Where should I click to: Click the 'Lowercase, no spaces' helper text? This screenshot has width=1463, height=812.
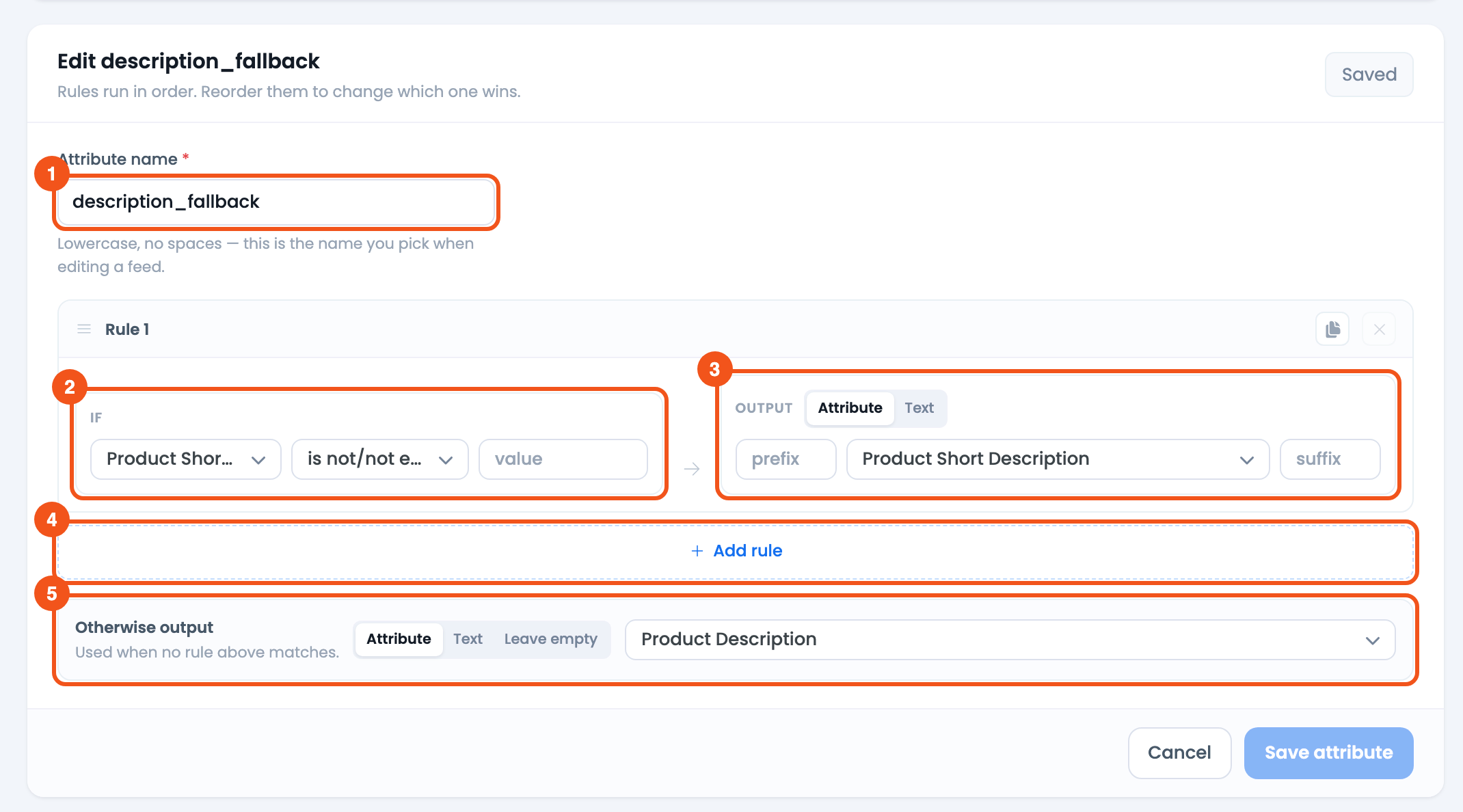point(265,255)
